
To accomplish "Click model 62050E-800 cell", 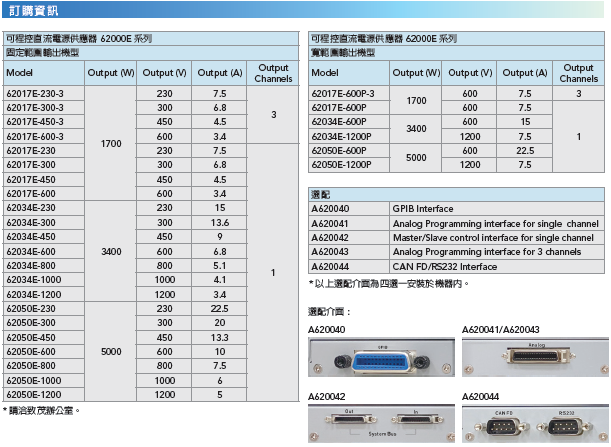I will coord(44,366).
